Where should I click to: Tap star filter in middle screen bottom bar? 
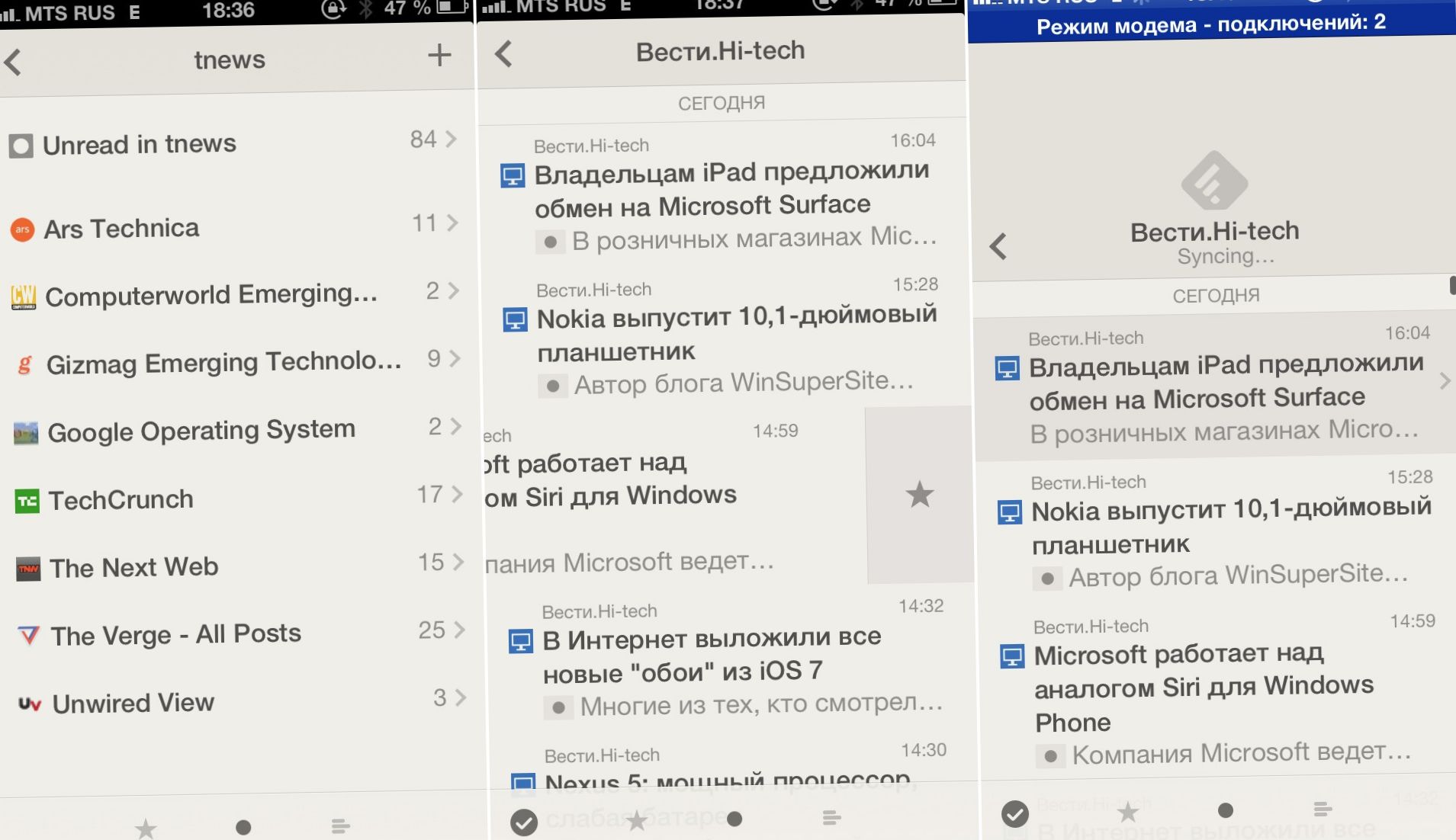click(x=636, y=820)
